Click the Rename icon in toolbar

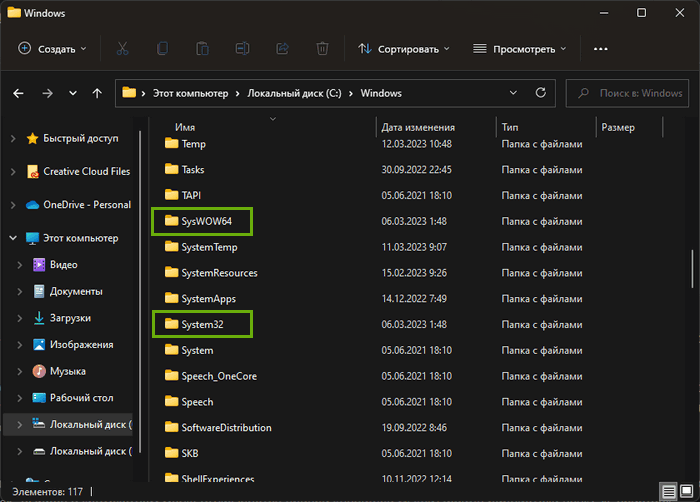click(x=242, y=48)
